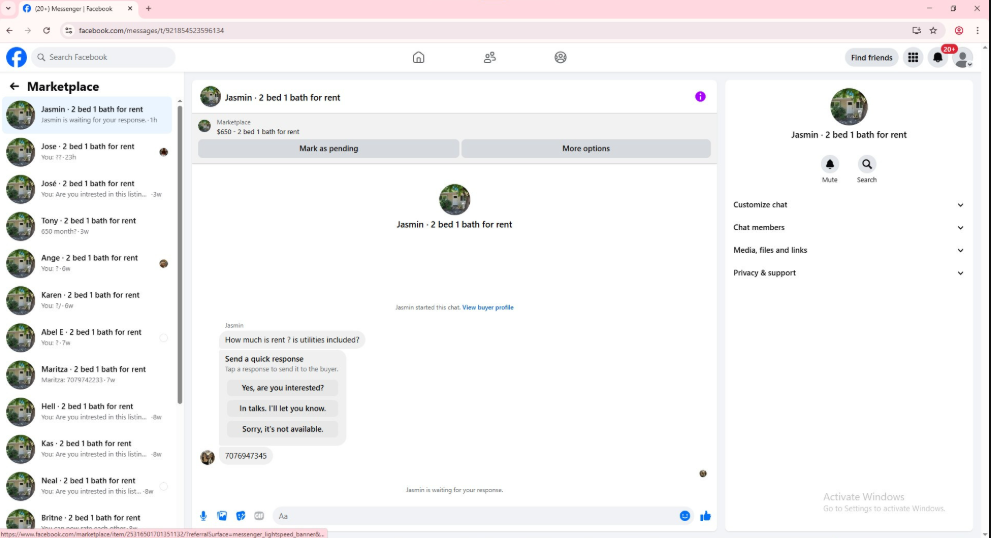Open Chrome three-dot menu
The width and height of the screenshot is (991, 538).
[x=978, y=30]
